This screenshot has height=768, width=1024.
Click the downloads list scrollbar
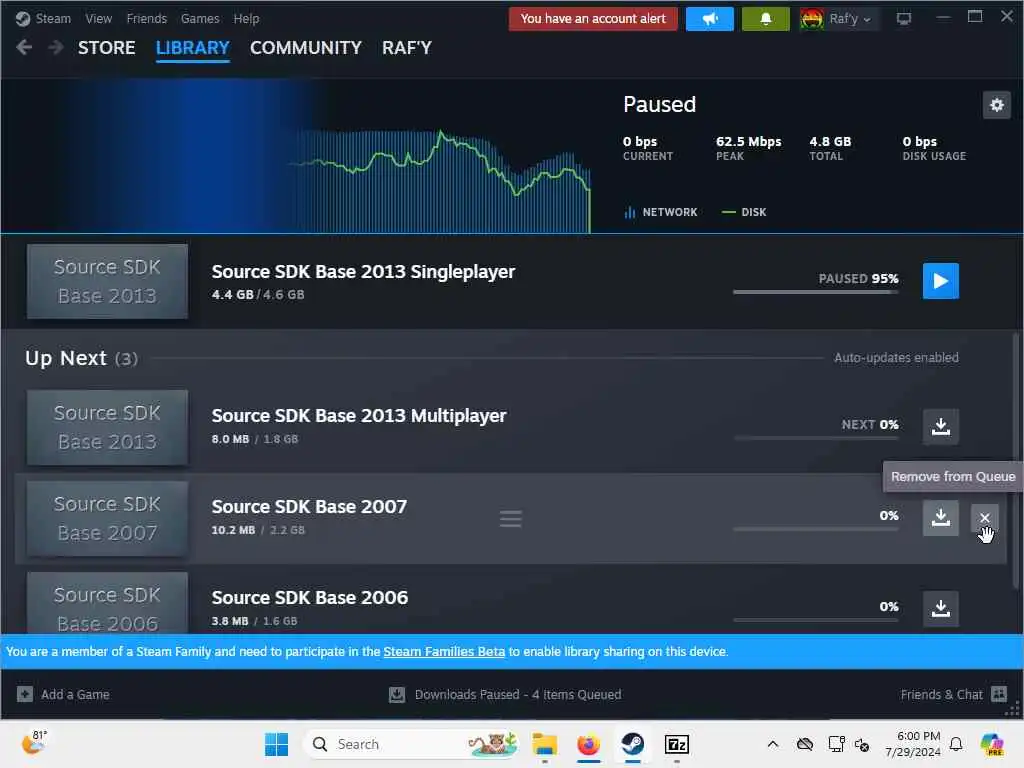coord(1015,460)
